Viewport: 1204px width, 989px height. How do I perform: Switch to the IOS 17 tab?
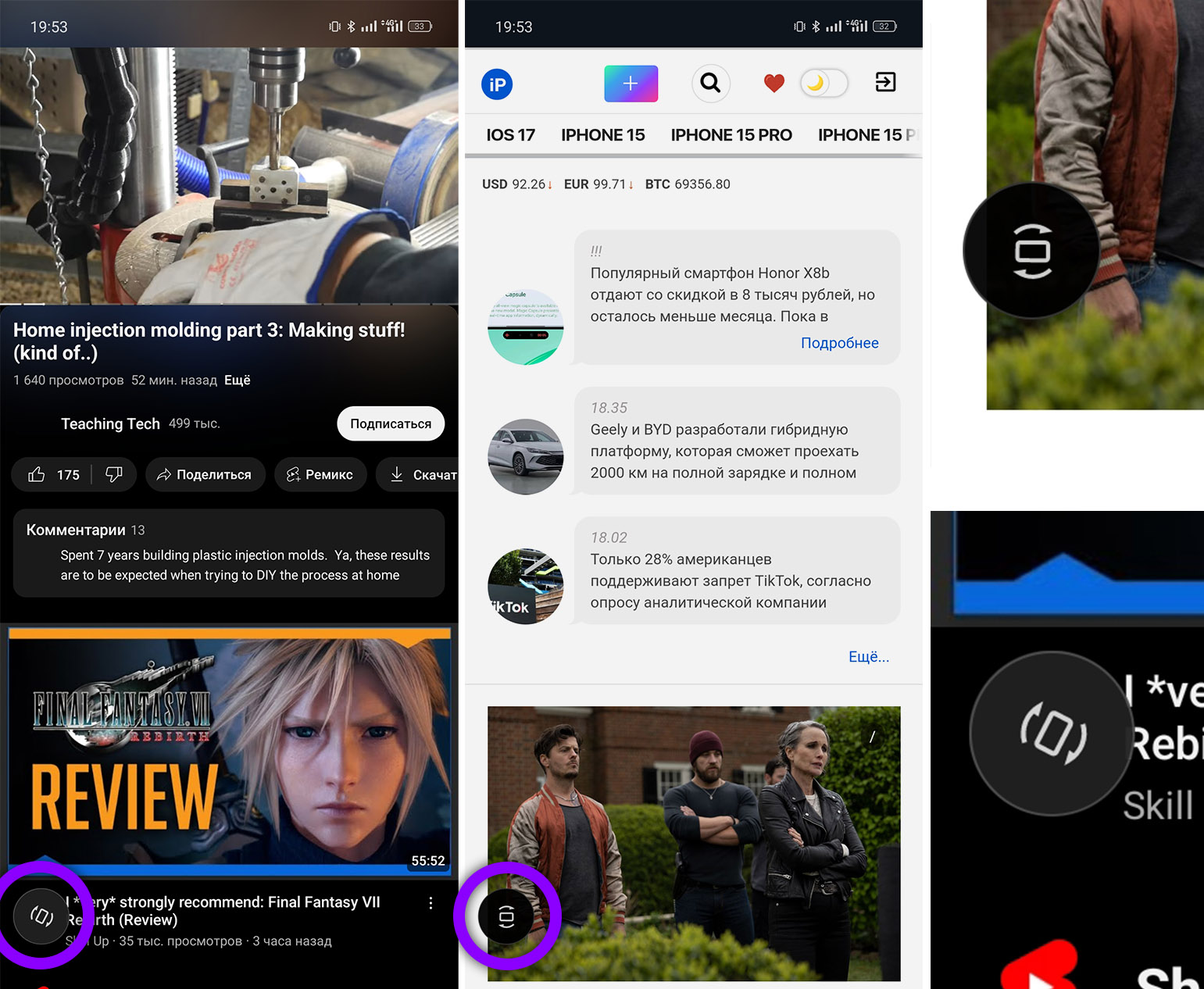[x=511, y=135]
